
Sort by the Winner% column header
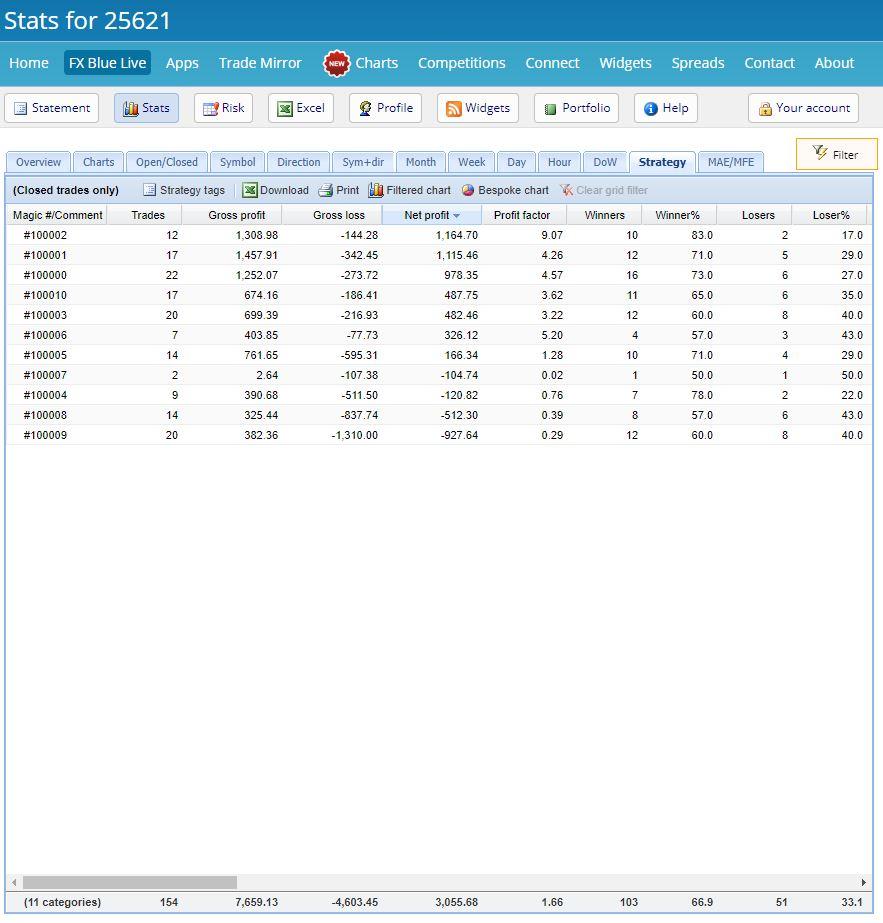[x=677, y=215]
